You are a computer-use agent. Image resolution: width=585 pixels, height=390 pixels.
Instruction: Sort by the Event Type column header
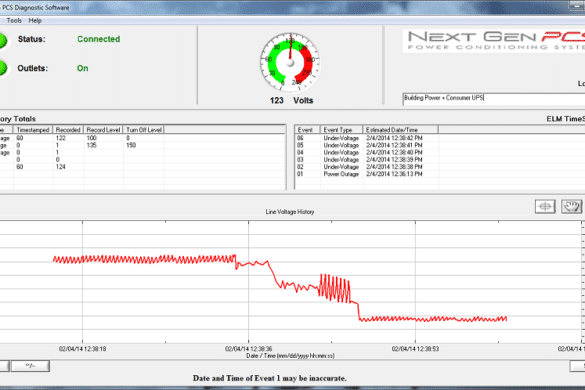point(341,130)
